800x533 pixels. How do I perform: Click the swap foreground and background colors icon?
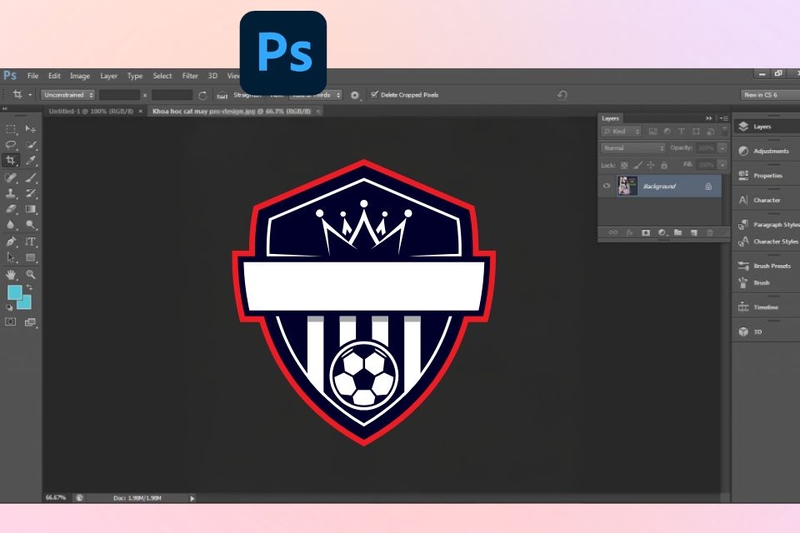click(x=29, y=288)
